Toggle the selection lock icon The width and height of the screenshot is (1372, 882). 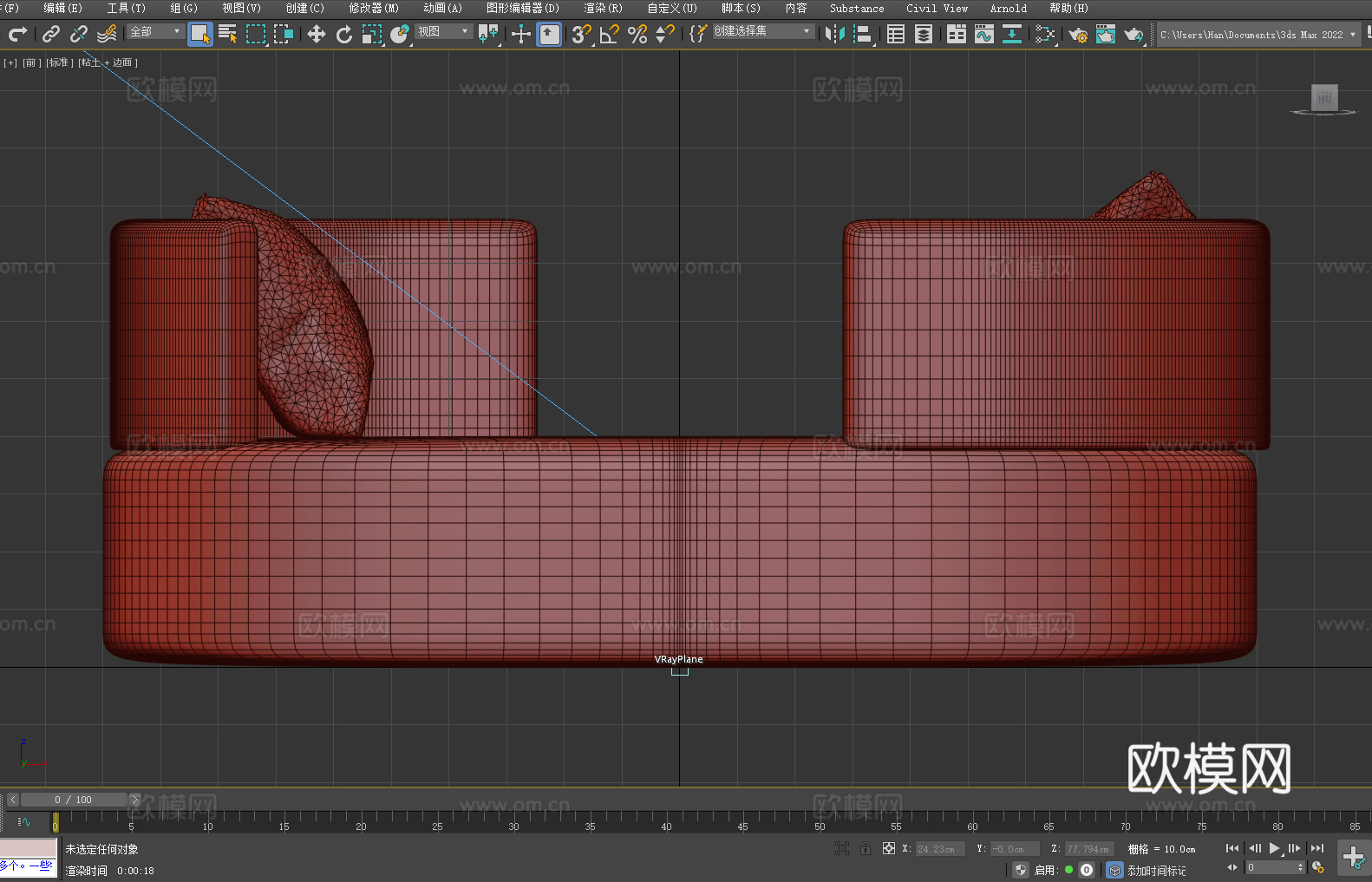pyautogui.click(x=866, y=848)
